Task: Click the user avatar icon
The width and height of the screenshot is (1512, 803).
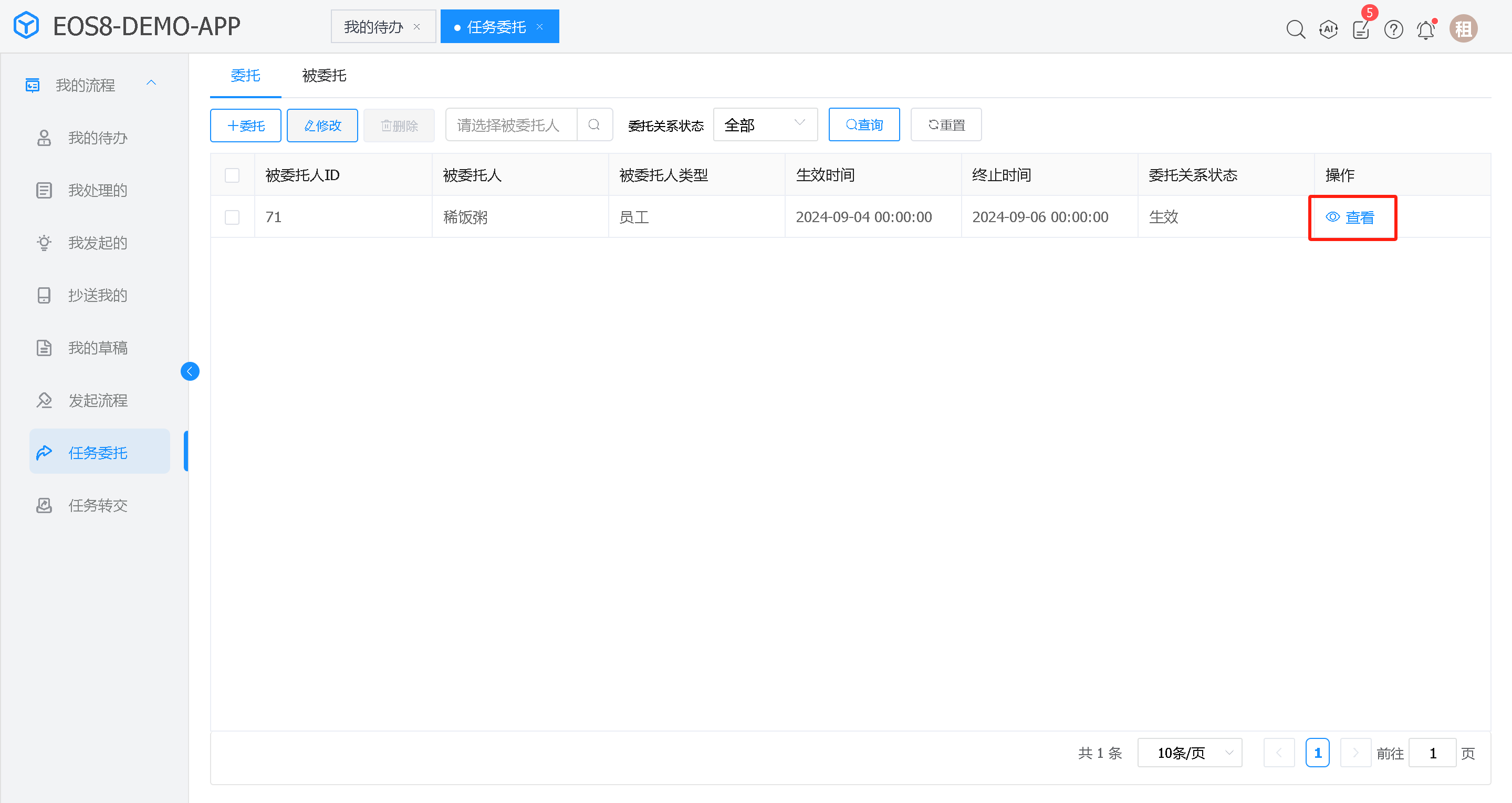Action: click(x=1463, y=29)
